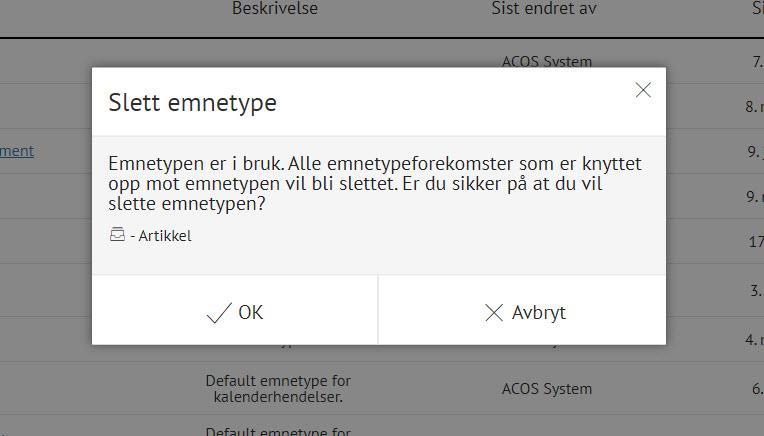This screenshot has height=436, width=764.
Task: Click the date cell starting with 7
Action: 757,61
